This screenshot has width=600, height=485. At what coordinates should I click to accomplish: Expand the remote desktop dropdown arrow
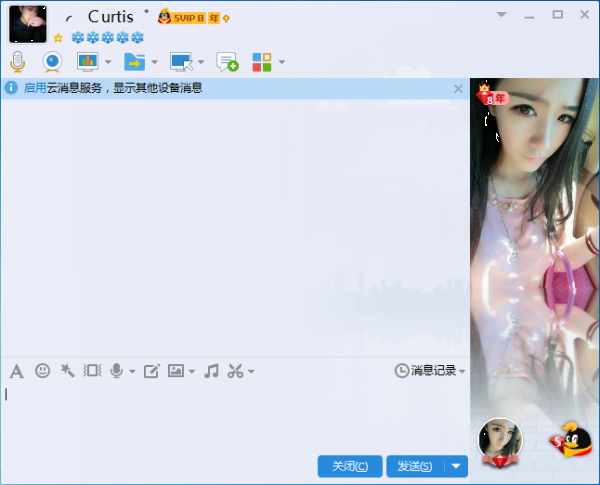tap(201, 62)
